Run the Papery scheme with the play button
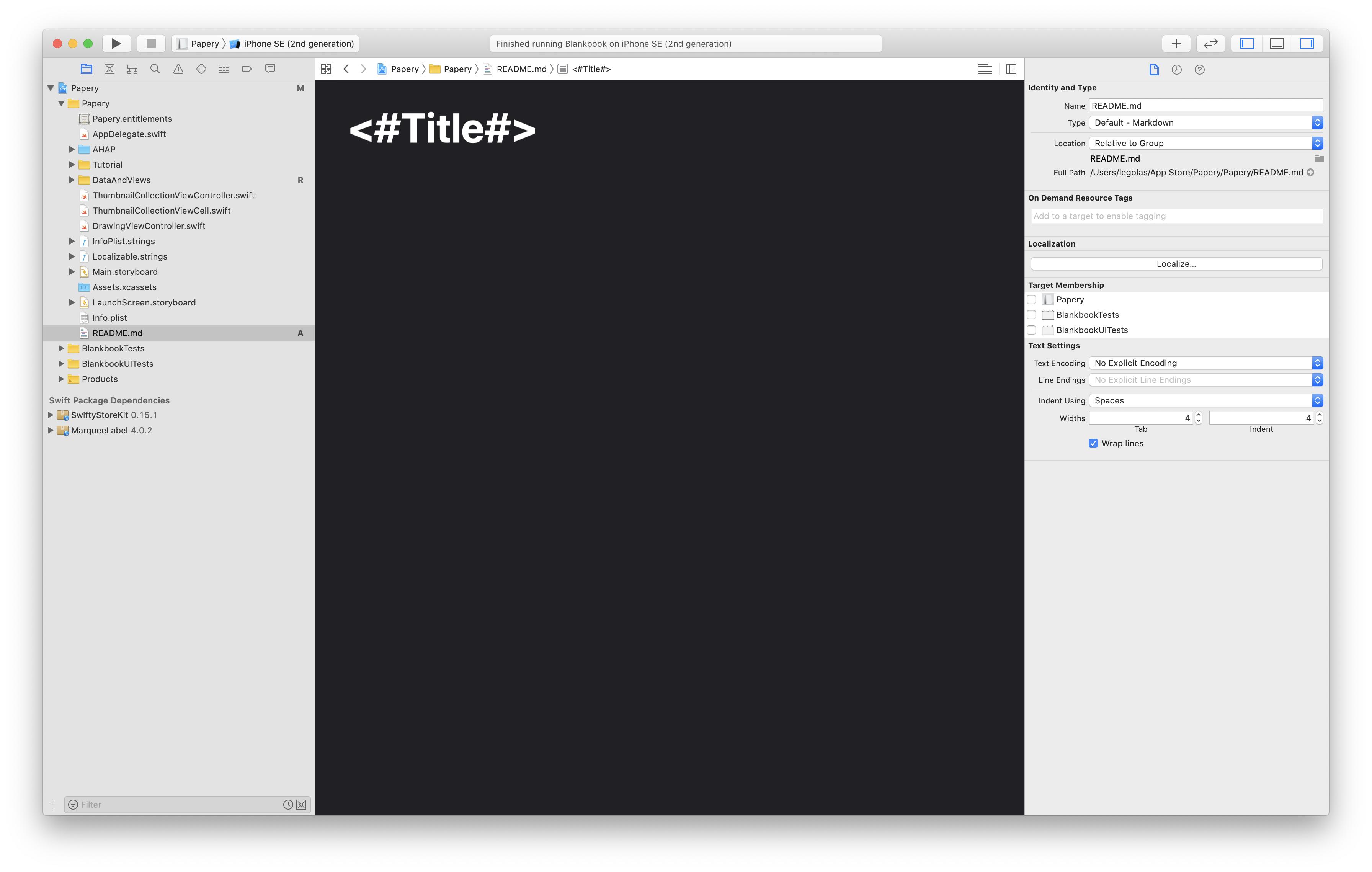The height and width of the screenshot is (872, 1372). click(x=116, y=43)
